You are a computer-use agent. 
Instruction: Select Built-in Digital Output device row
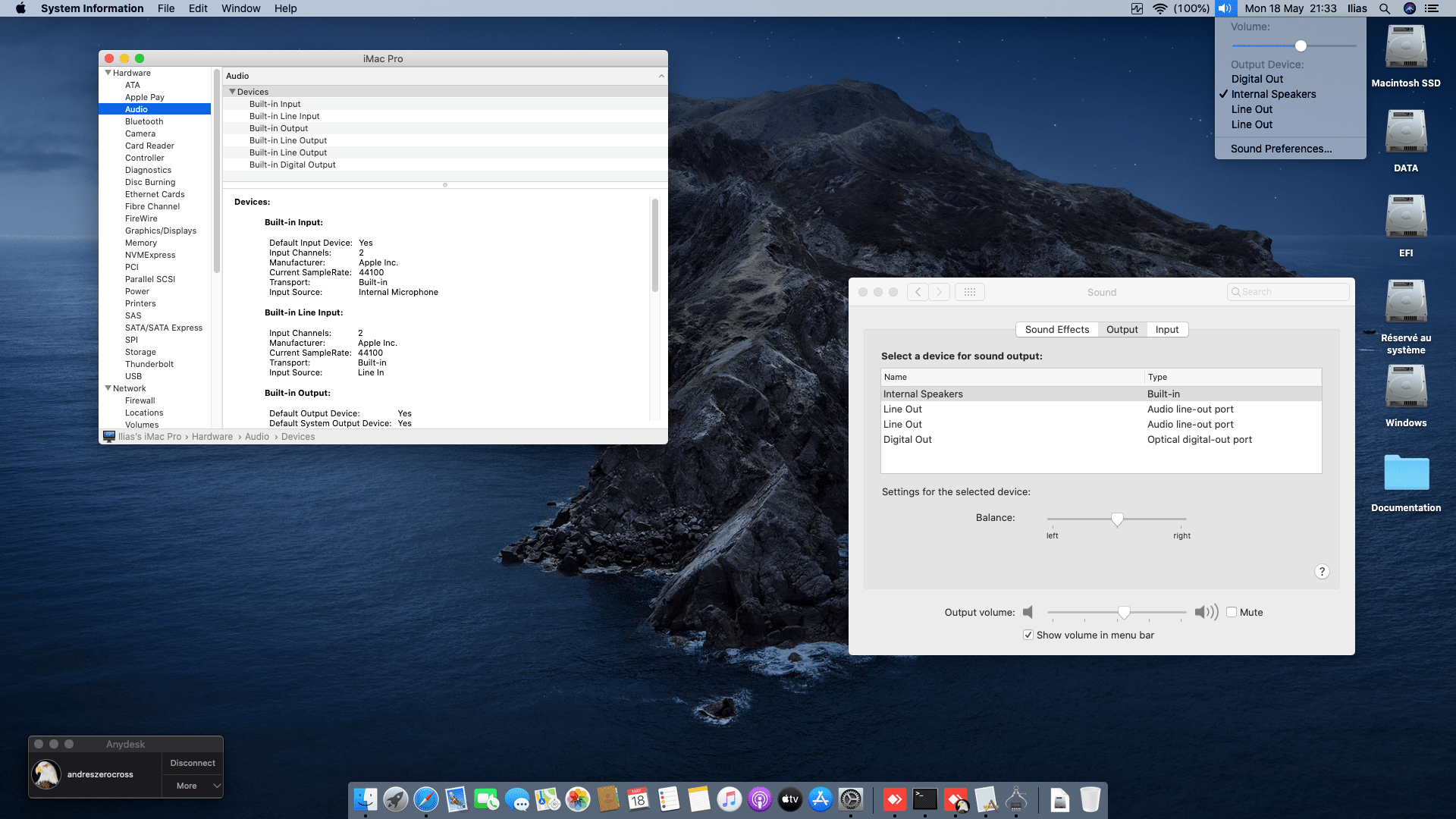445,165
